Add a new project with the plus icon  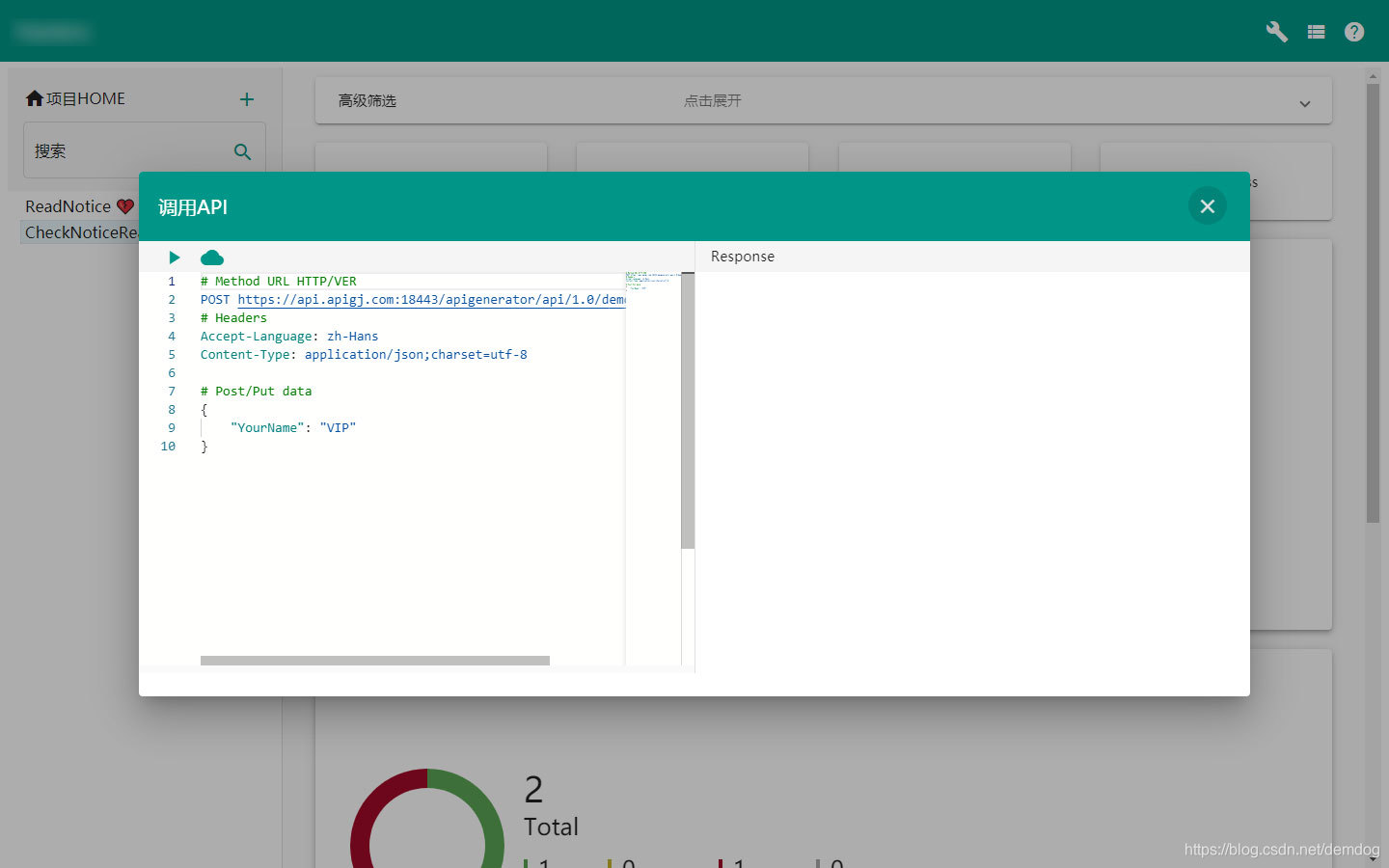247,99
